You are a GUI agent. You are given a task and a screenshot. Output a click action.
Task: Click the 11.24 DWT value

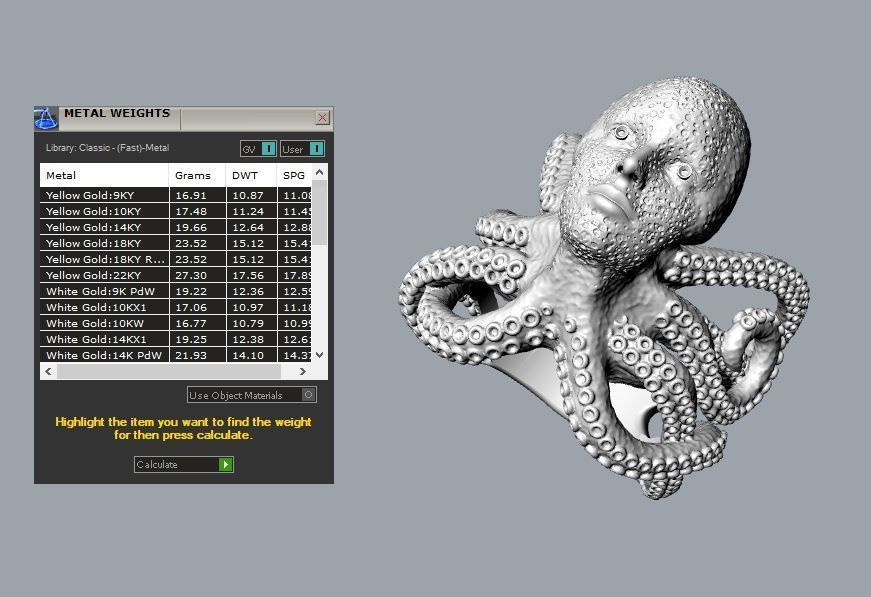click(x=248, y=212)
